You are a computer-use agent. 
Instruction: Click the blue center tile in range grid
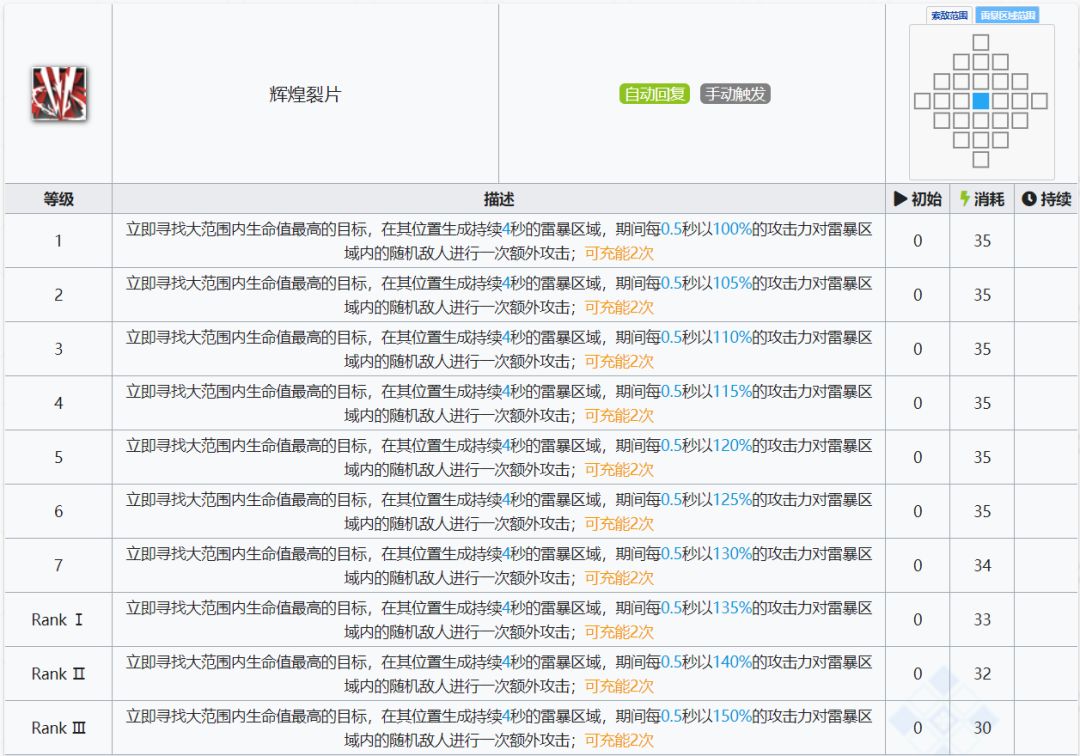980,101
